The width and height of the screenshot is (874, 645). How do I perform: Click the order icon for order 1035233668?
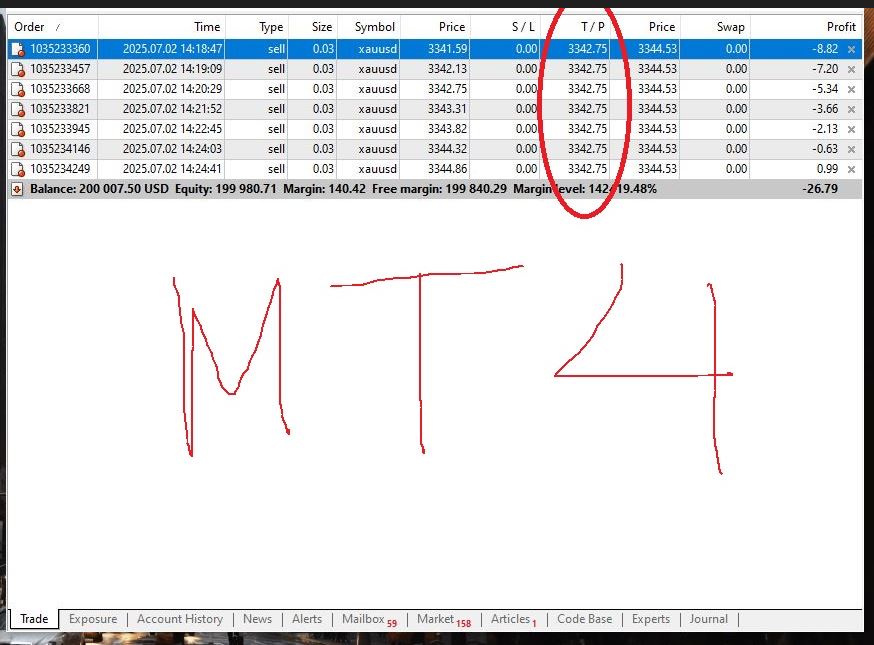18,89
